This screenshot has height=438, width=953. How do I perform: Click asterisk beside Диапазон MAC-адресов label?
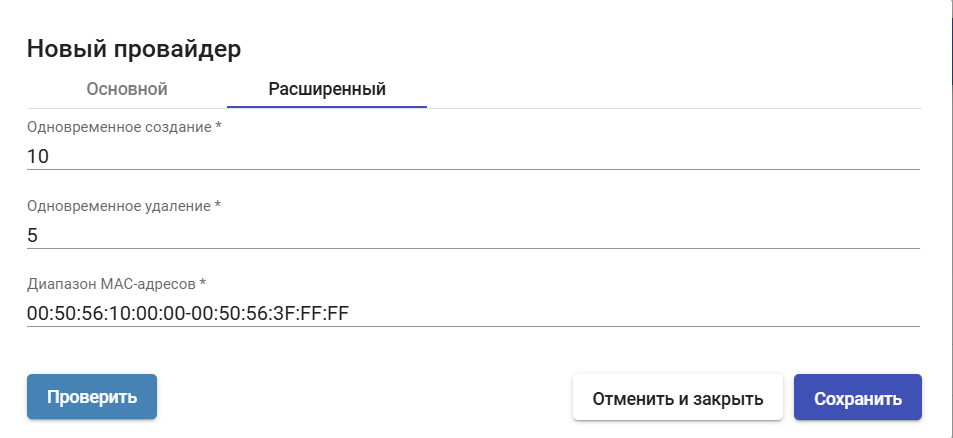203,283
